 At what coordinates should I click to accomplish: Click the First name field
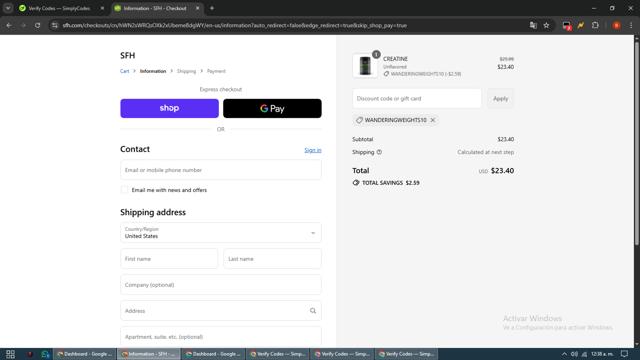point(169,259)
